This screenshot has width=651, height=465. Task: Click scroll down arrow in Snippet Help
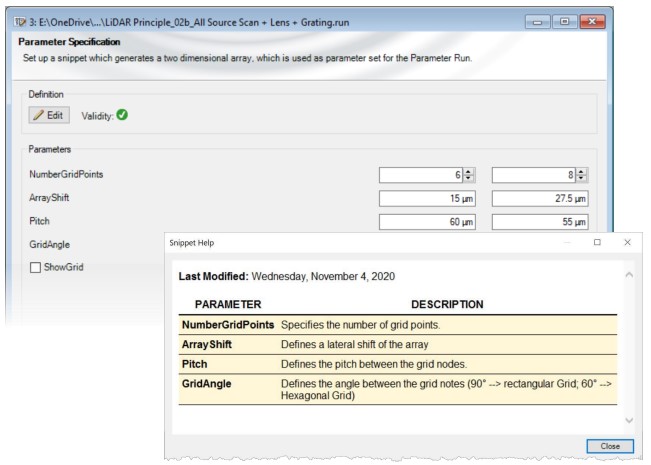click(x=629, y=420)
